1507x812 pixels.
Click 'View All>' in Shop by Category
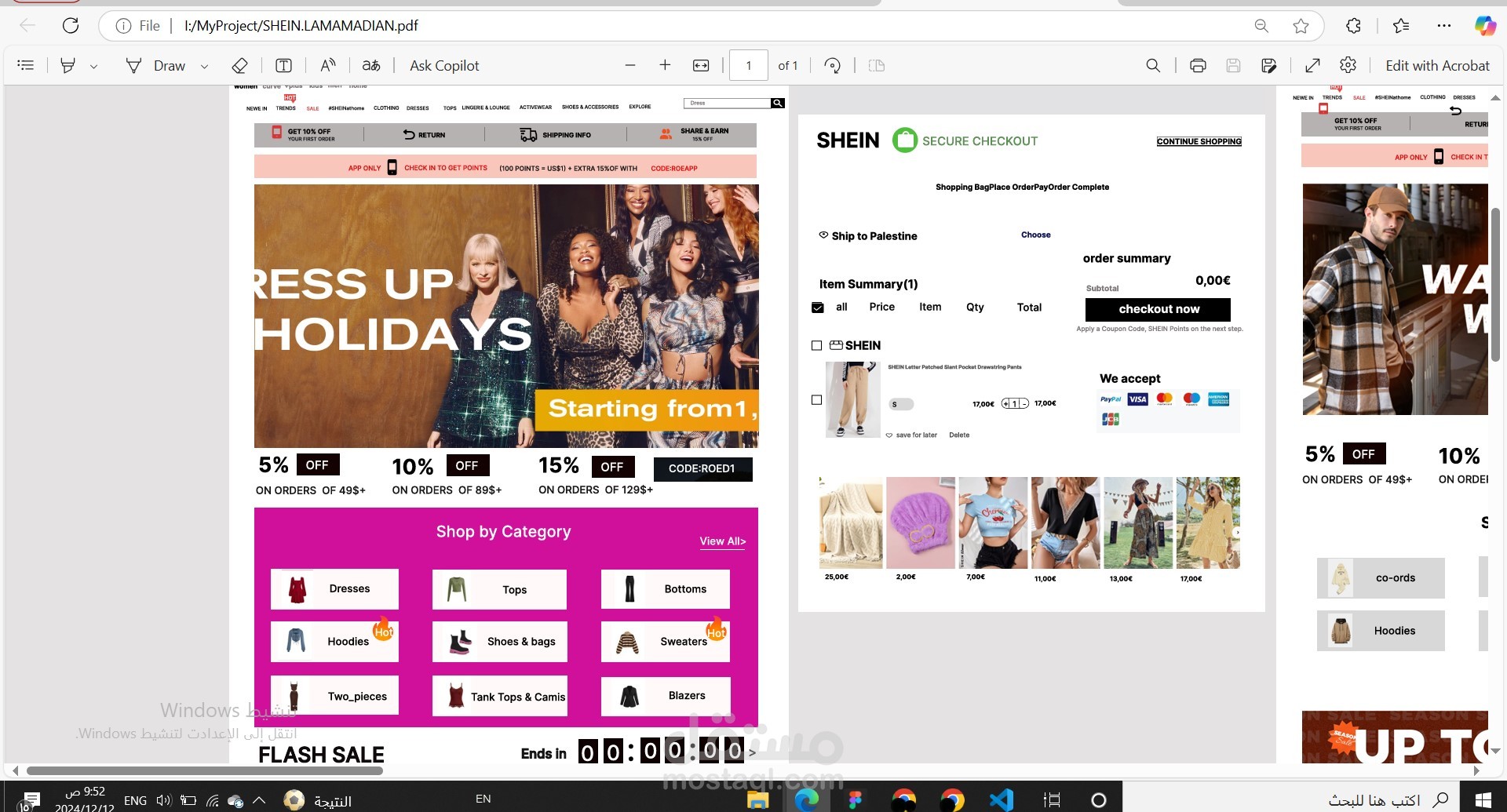click(722, 541)
